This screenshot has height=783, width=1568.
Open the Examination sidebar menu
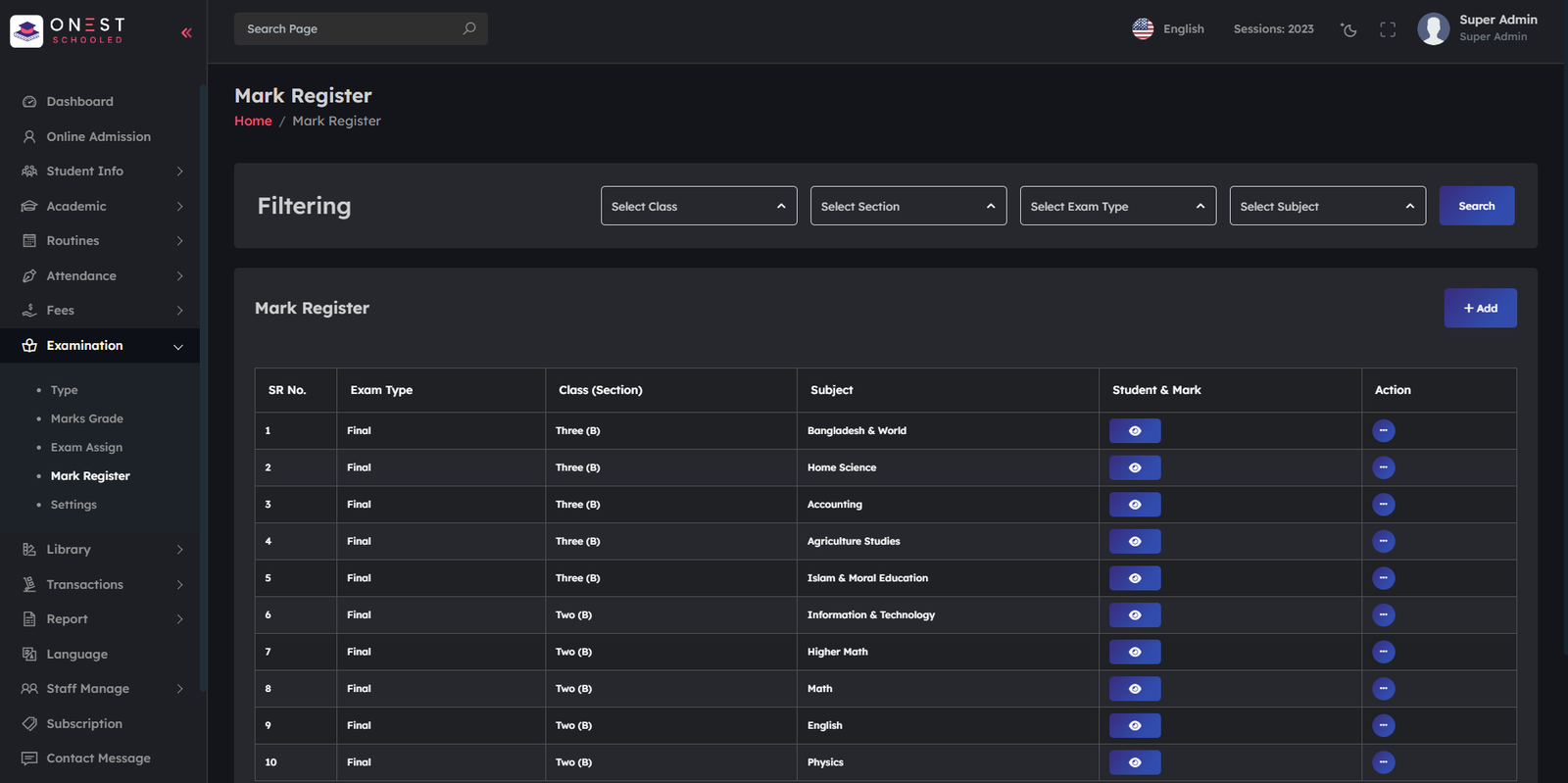point(100,345)
